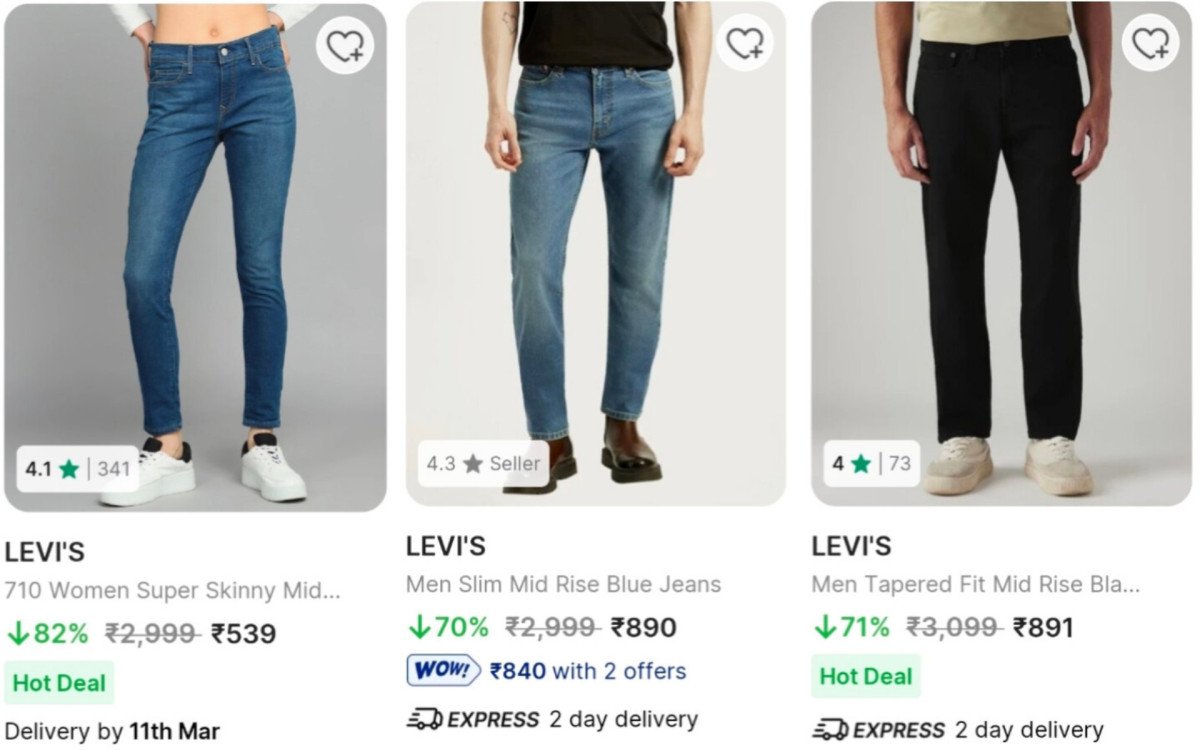This screenshot has width=1200, height=751.
Task: Open 710 Women Super Skinny Mid product title
Action: point(172,590)
